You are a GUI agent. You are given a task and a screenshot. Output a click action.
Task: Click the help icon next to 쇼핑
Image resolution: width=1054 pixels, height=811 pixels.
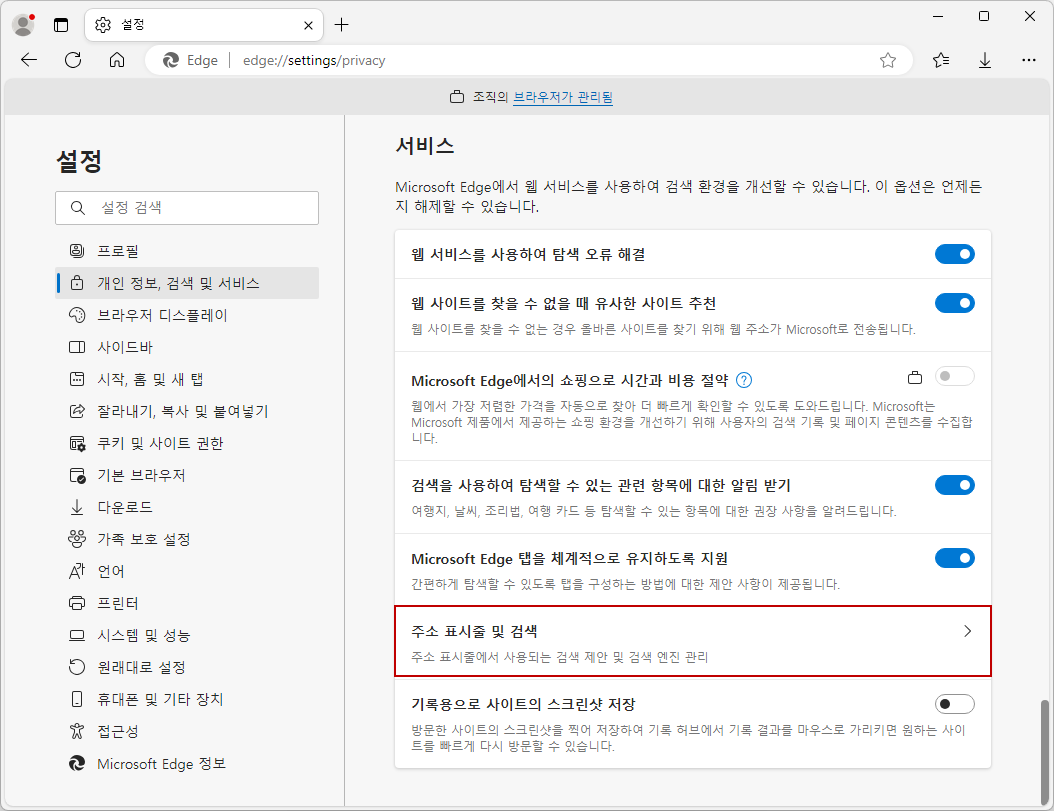(744, 381)
